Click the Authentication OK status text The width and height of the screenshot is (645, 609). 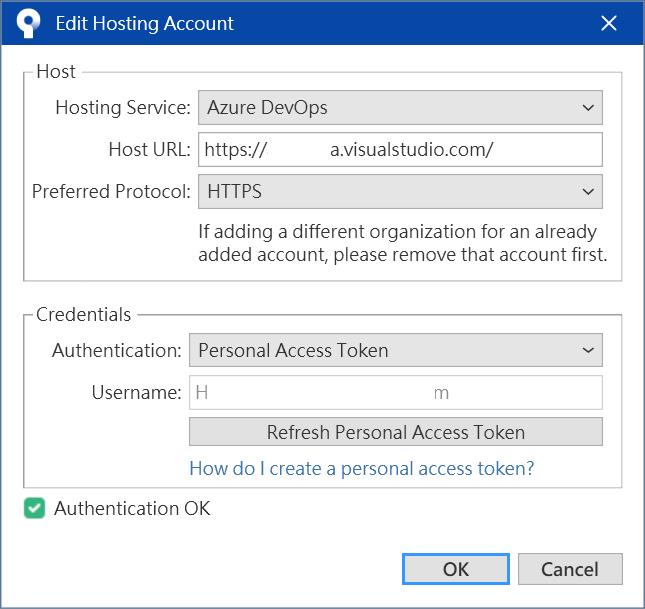coord(132,509)
